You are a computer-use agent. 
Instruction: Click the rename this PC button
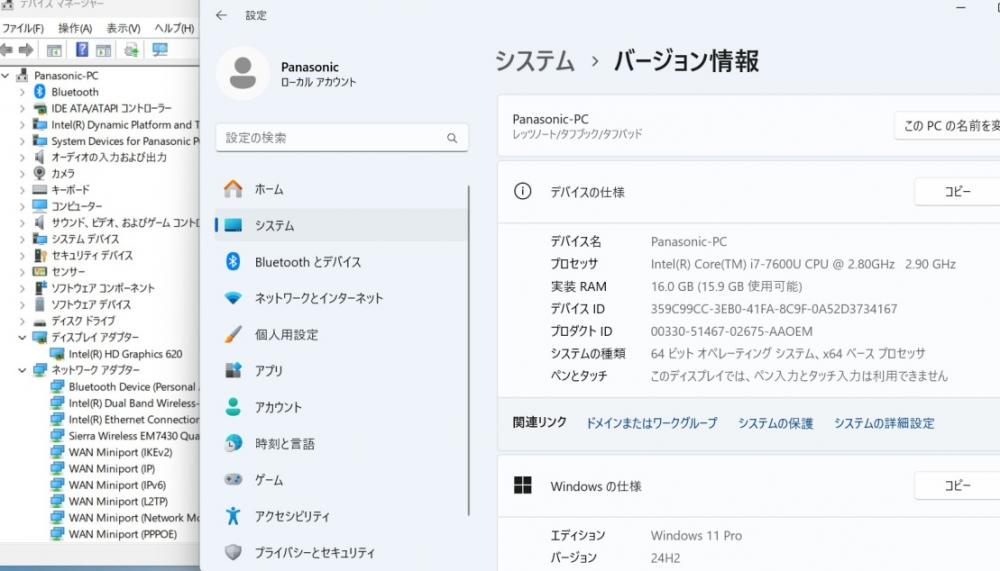(948, 126)
